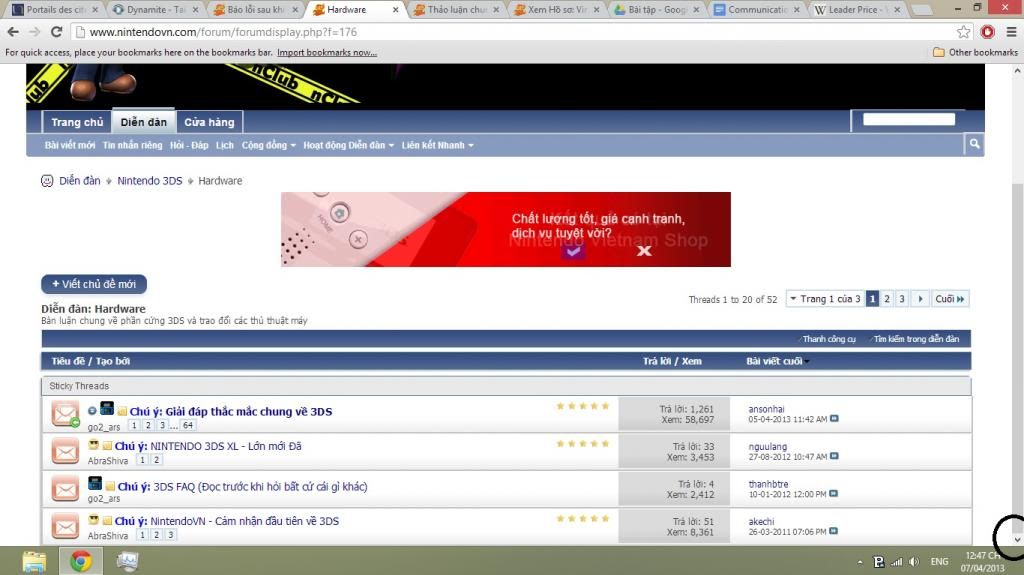Close the Hardware browser tab
The height and width of the screenshot is (575, 1024).
395,10
